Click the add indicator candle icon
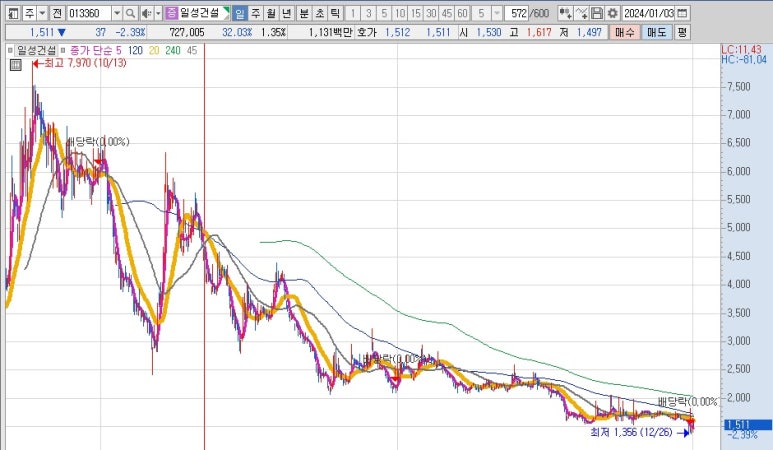Screen dimensions: 773x450 pos(565,13)
